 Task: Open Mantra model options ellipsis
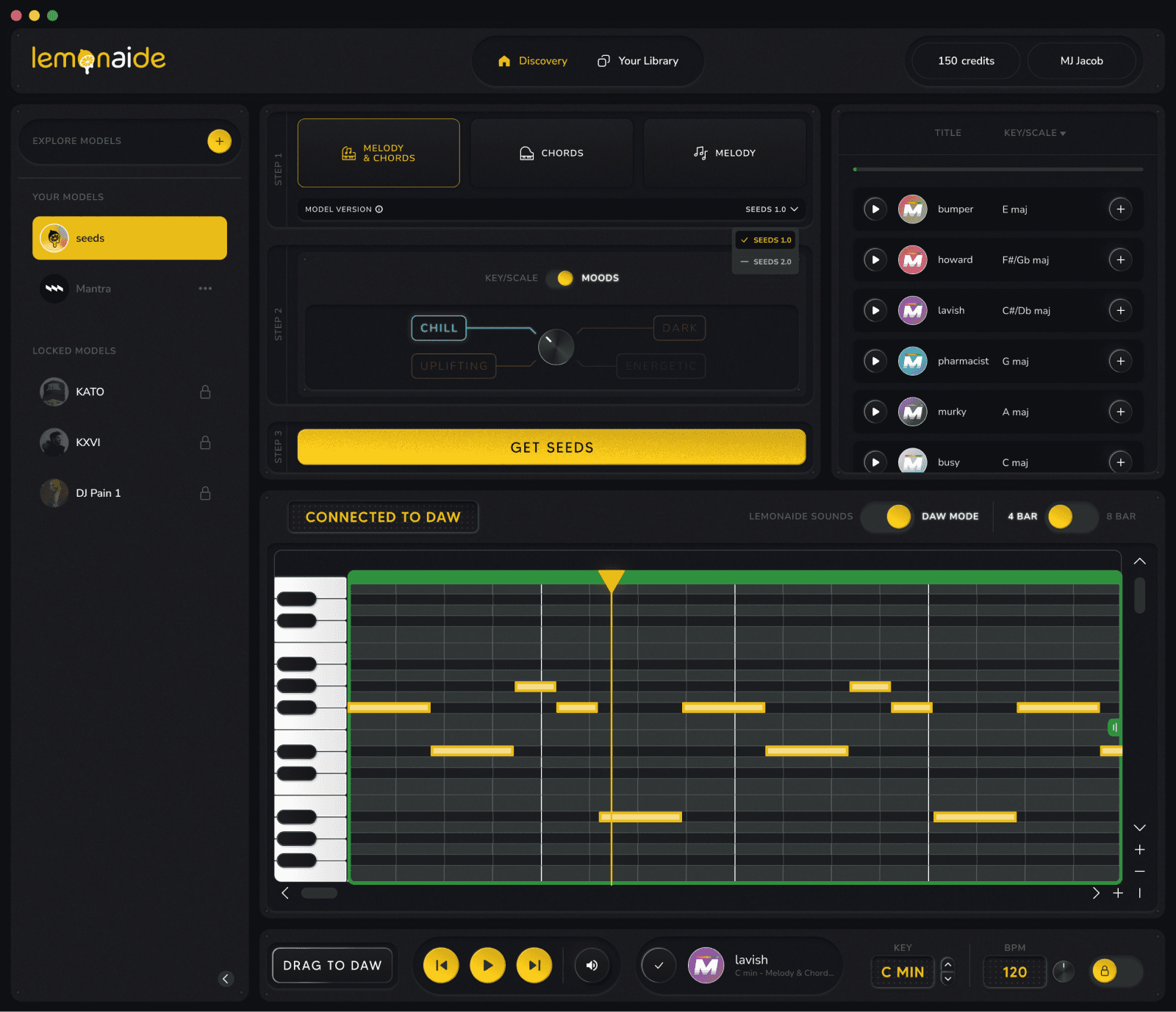point(205,289)
